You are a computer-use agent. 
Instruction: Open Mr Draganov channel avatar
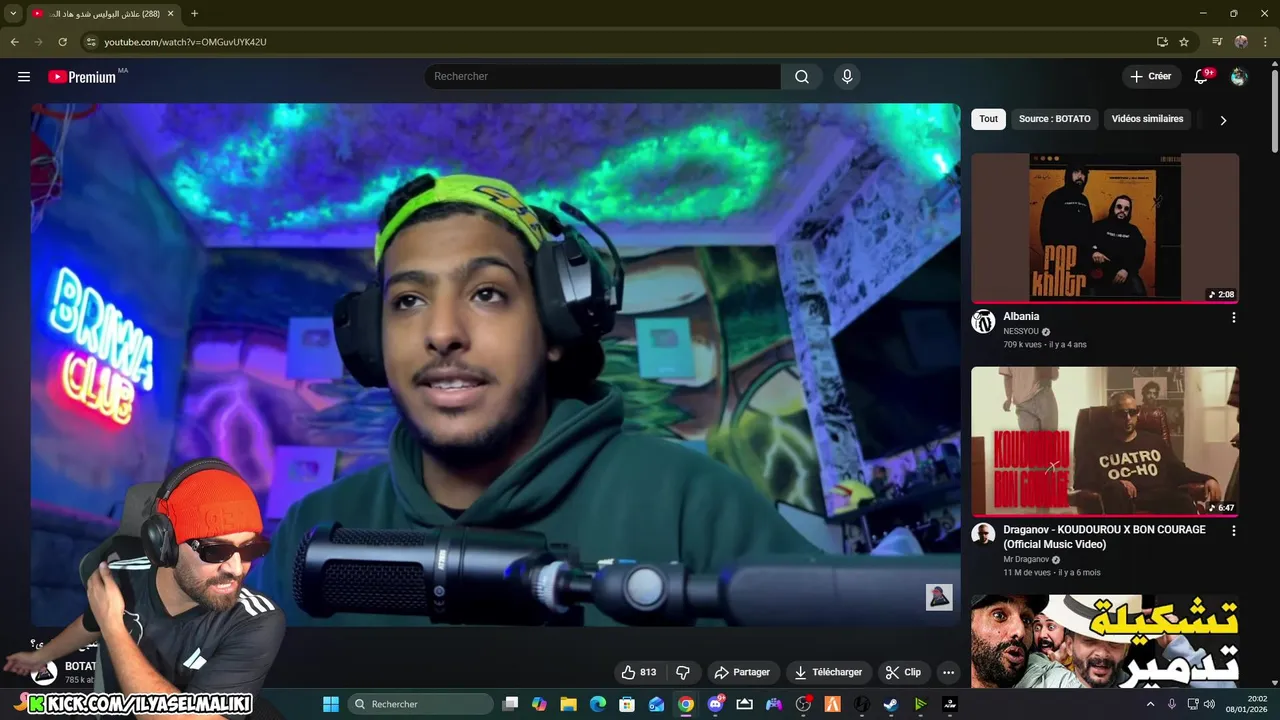coord(983,534)
